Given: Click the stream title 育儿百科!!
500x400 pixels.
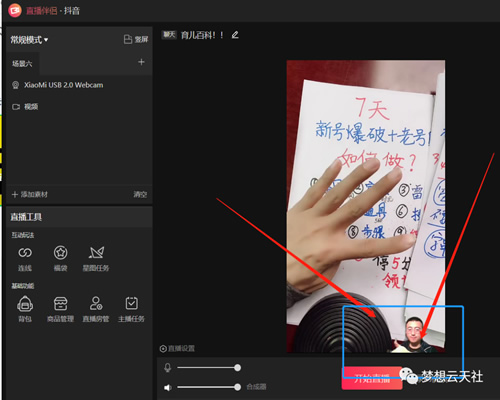Looking at the screenshot, I should coord(202,35).
